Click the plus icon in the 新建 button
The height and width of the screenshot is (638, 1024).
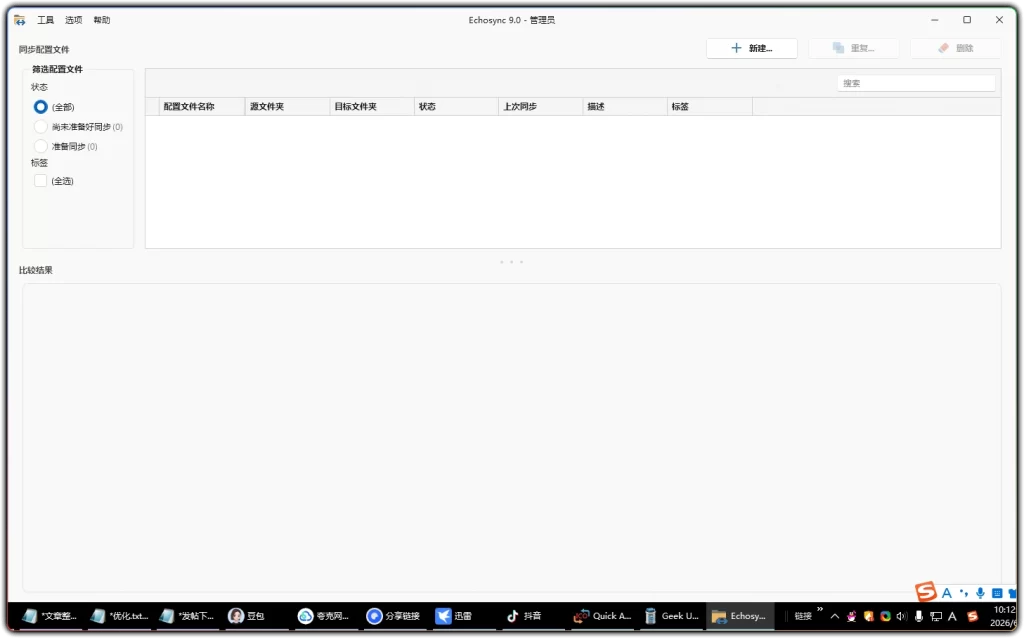pos(736,48)
